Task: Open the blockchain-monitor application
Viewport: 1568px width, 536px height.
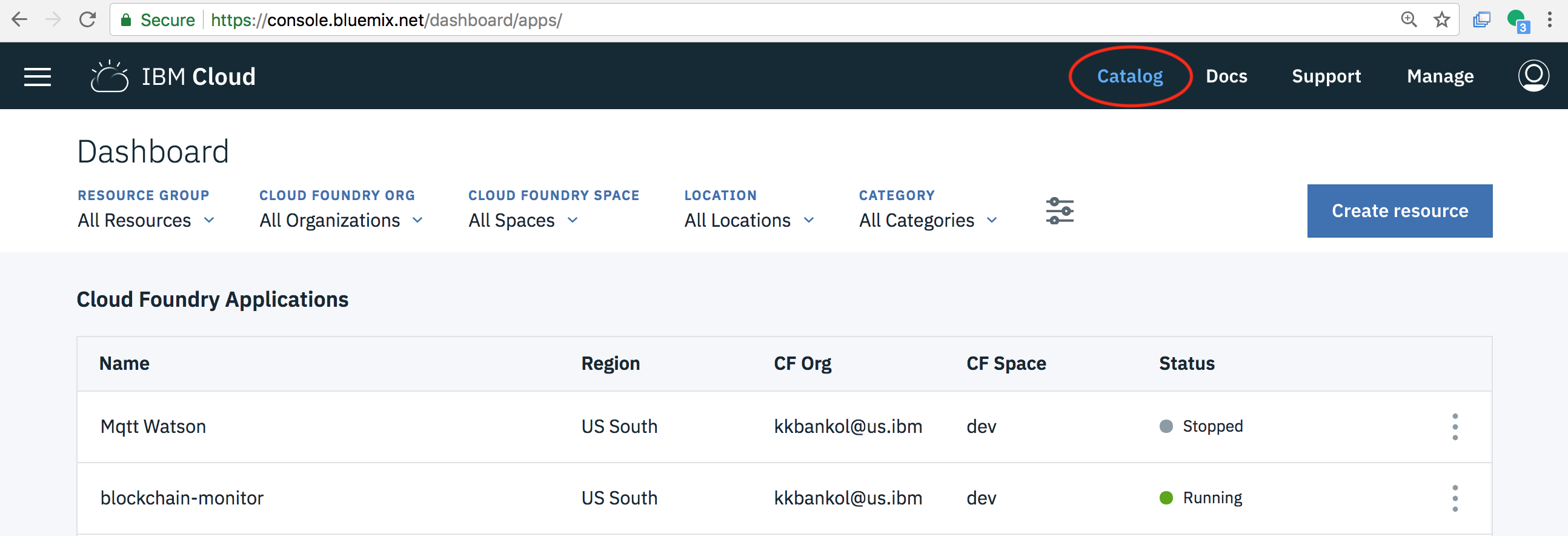Action: coord(181,498)
